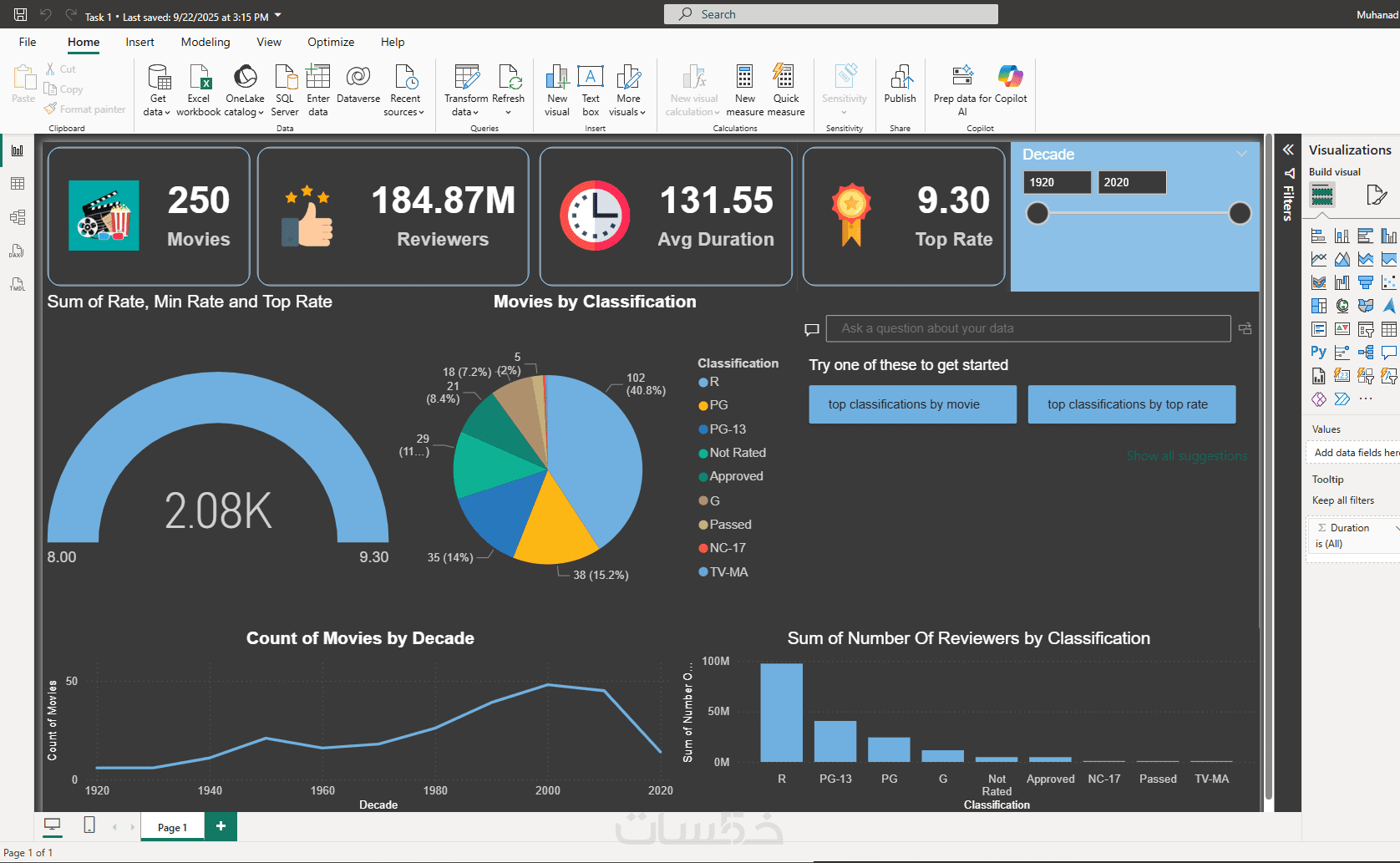Switch to the View ribbon tab

[269, 42]
